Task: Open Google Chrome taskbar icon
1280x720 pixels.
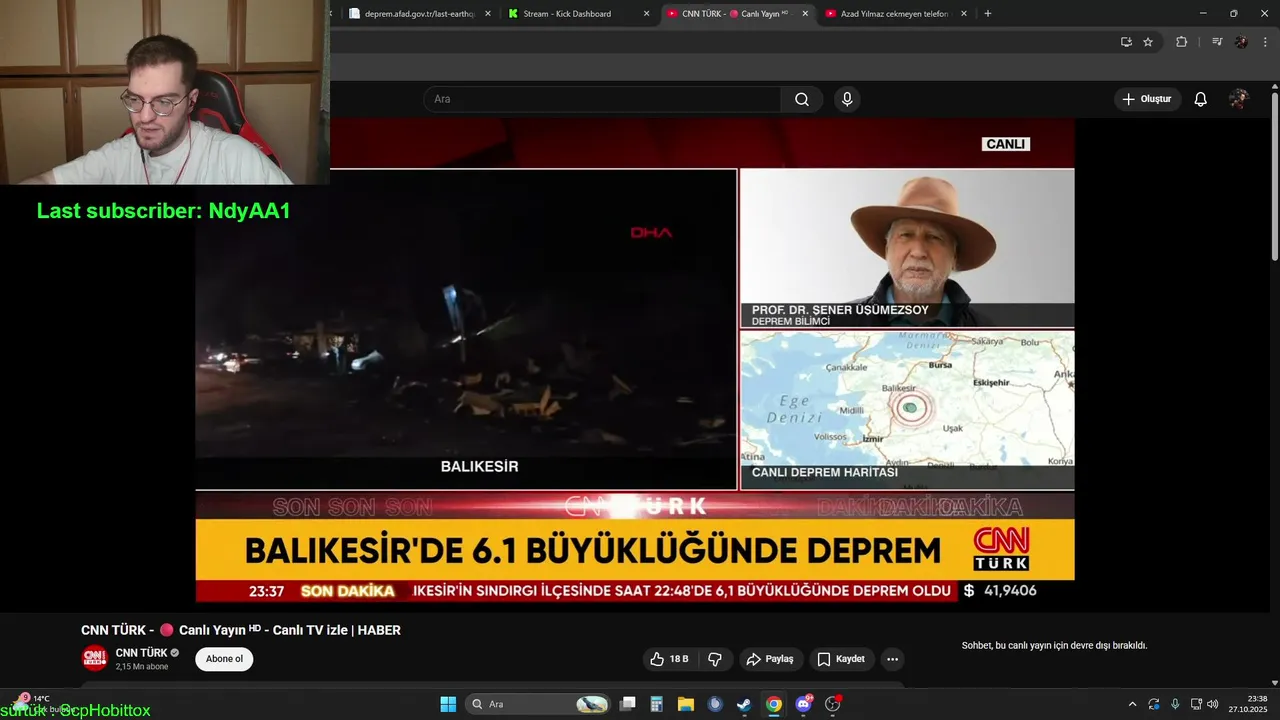Action: click(773, 704)
